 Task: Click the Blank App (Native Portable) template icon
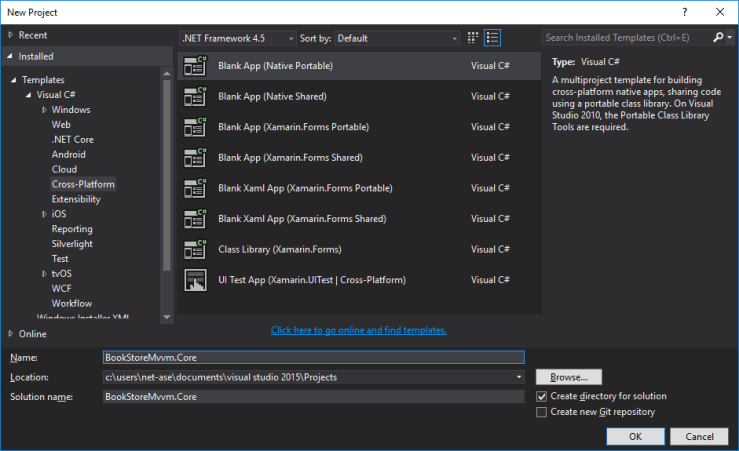(x=195, y=66)
